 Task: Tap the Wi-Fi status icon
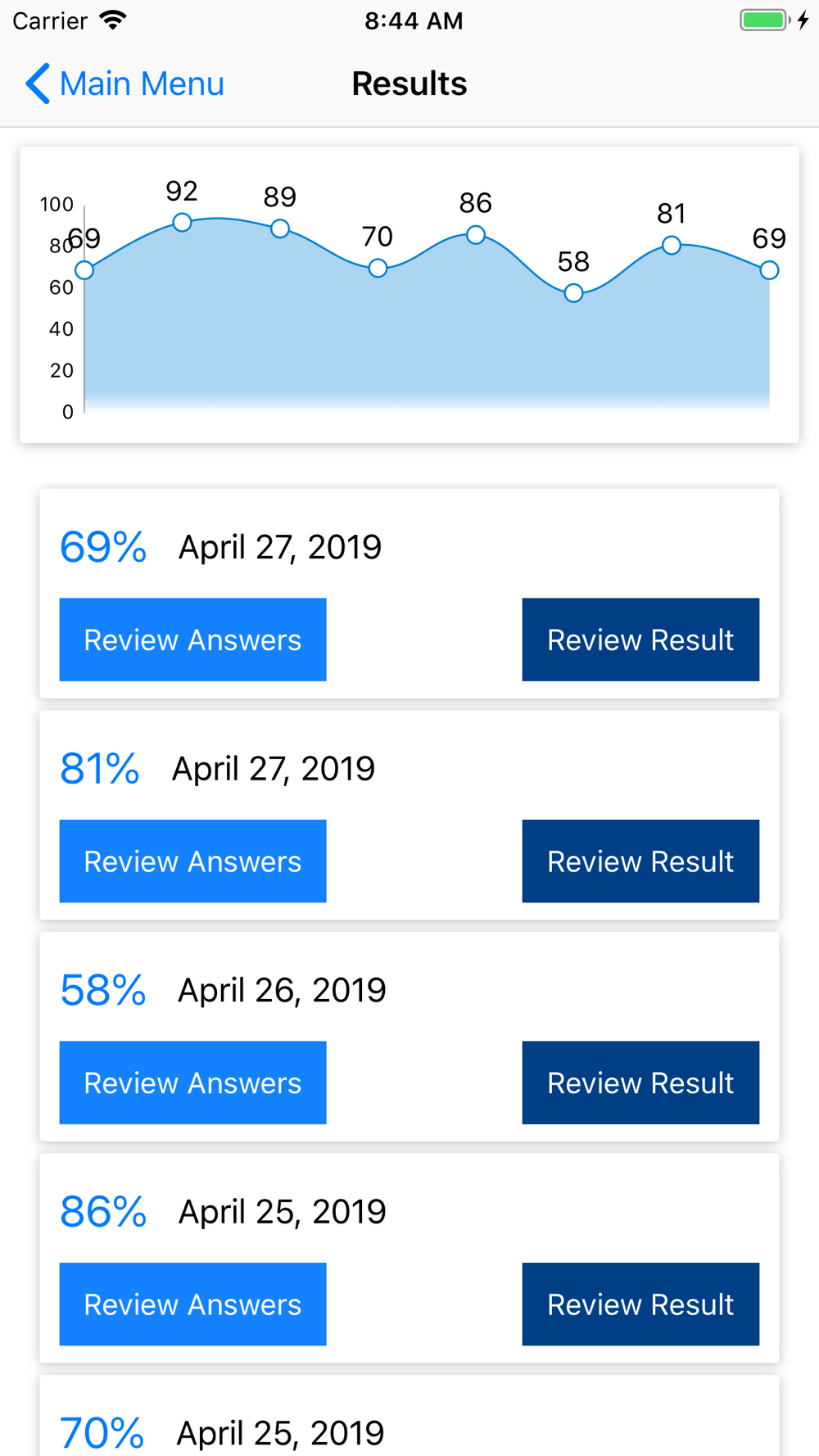(113, 20)
